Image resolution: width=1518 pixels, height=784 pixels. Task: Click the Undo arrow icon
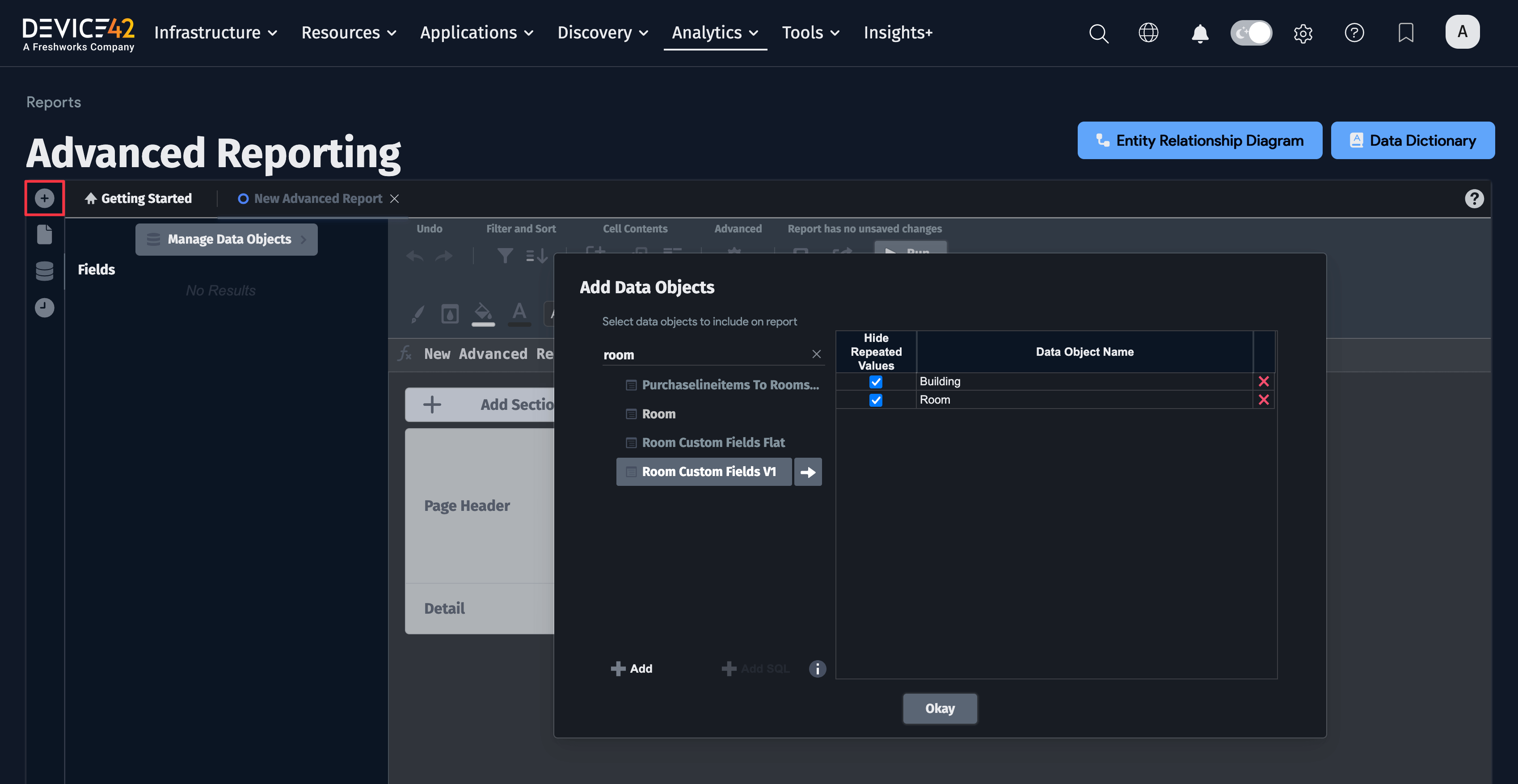(x=415, y=256)
